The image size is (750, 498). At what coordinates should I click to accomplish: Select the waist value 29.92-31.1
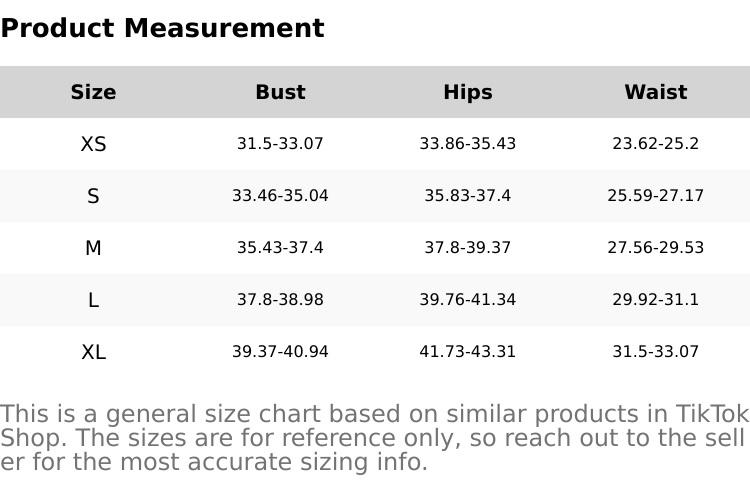pos(655,300)
